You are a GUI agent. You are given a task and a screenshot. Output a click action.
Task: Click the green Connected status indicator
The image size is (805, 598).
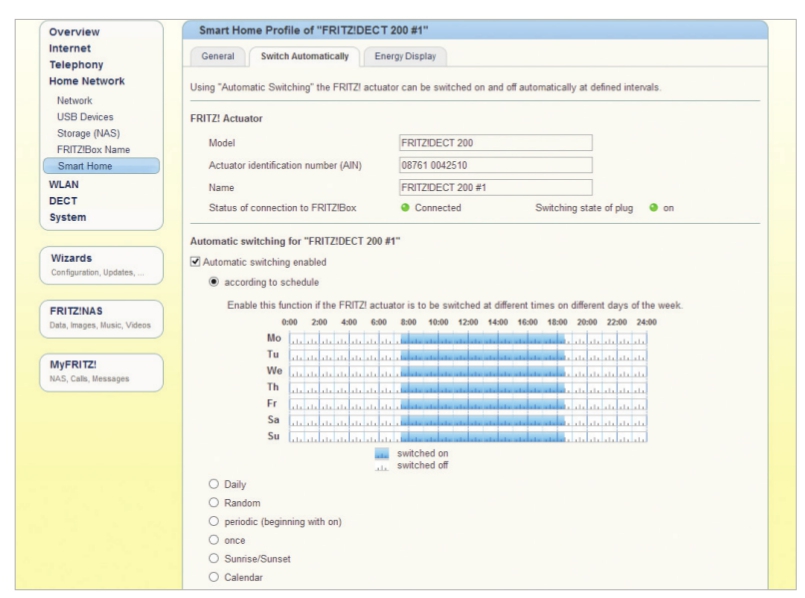(405, 207)
